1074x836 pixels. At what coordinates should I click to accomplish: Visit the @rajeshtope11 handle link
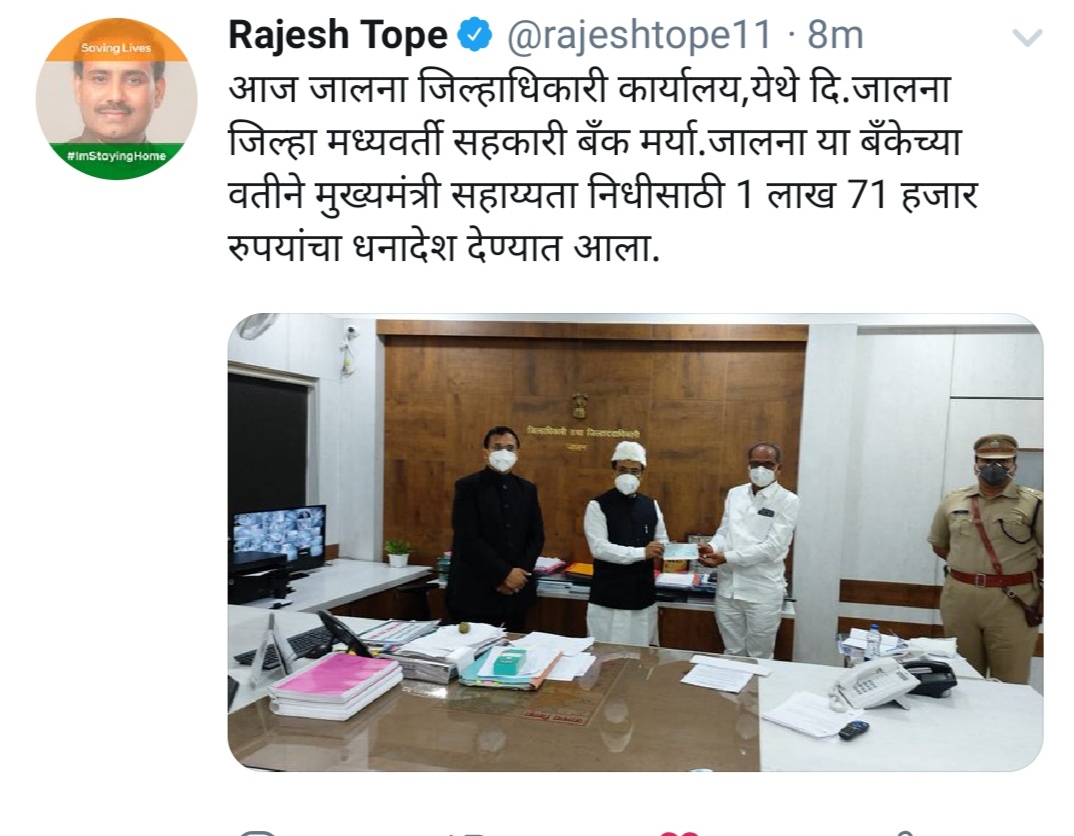639,35
